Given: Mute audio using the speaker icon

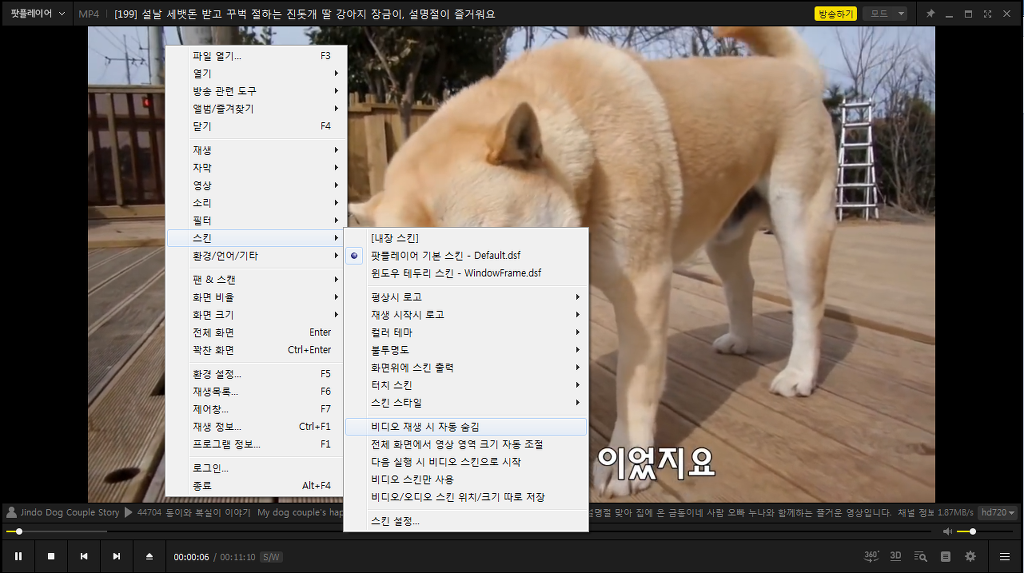Looking at the screenshot, I should [x=948, y=531].
